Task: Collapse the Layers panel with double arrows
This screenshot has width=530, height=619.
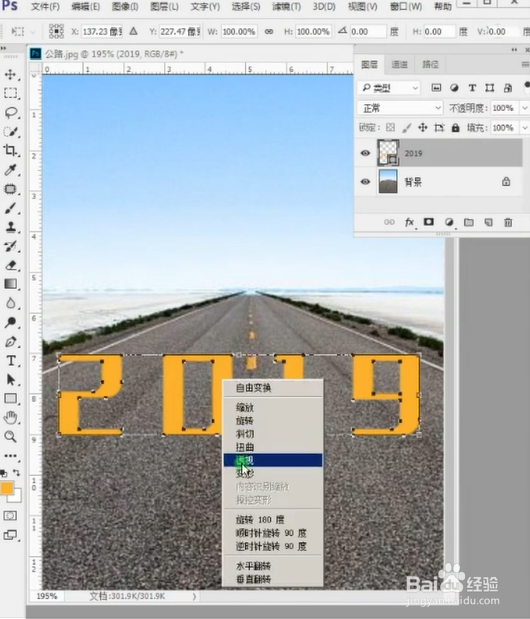Action: [514, 50]
